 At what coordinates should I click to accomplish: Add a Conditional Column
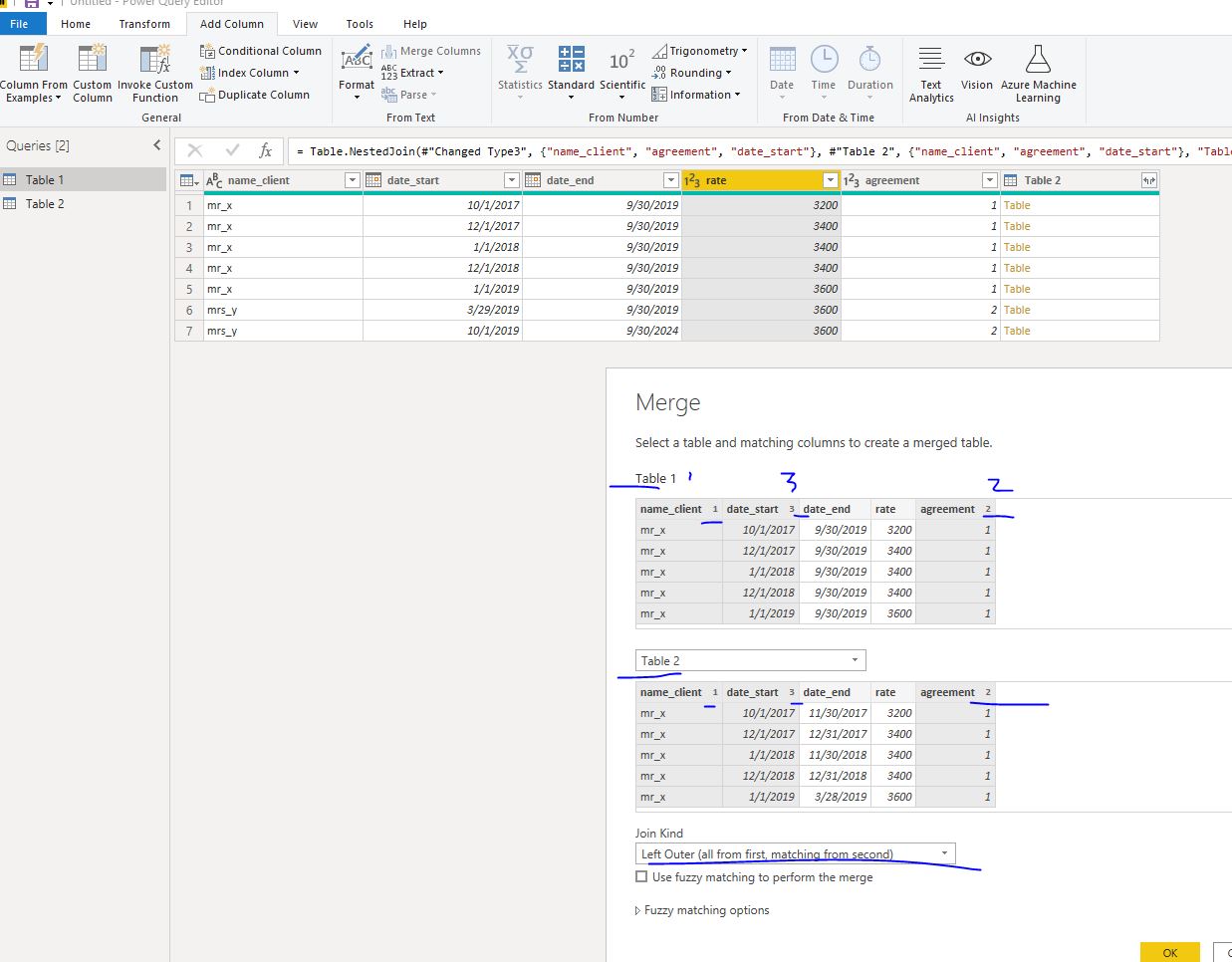click(261, 51)
